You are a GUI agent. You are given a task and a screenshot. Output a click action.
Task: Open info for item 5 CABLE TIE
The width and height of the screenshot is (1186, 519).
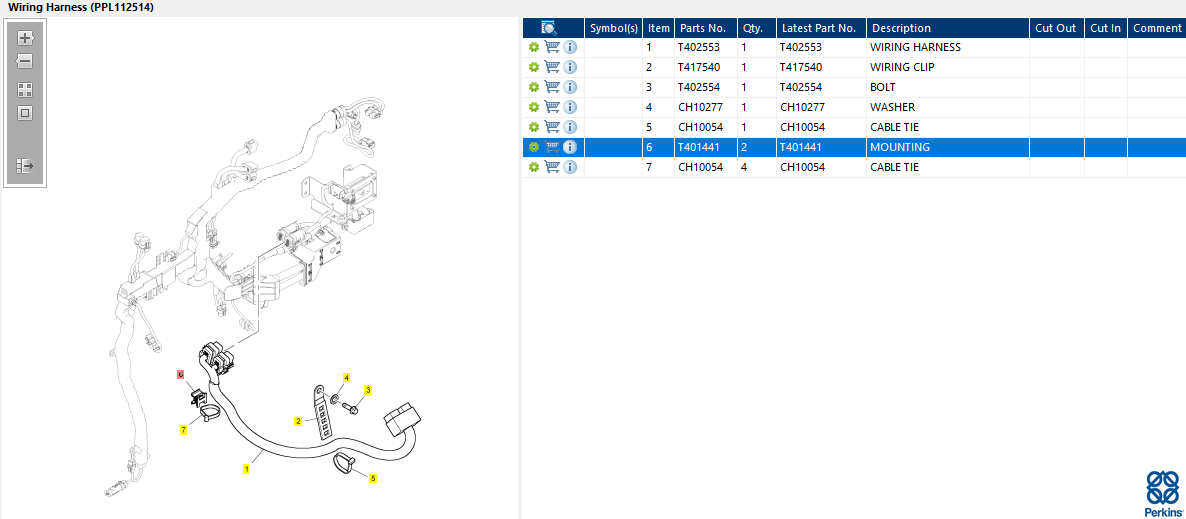tap(570, 127)
